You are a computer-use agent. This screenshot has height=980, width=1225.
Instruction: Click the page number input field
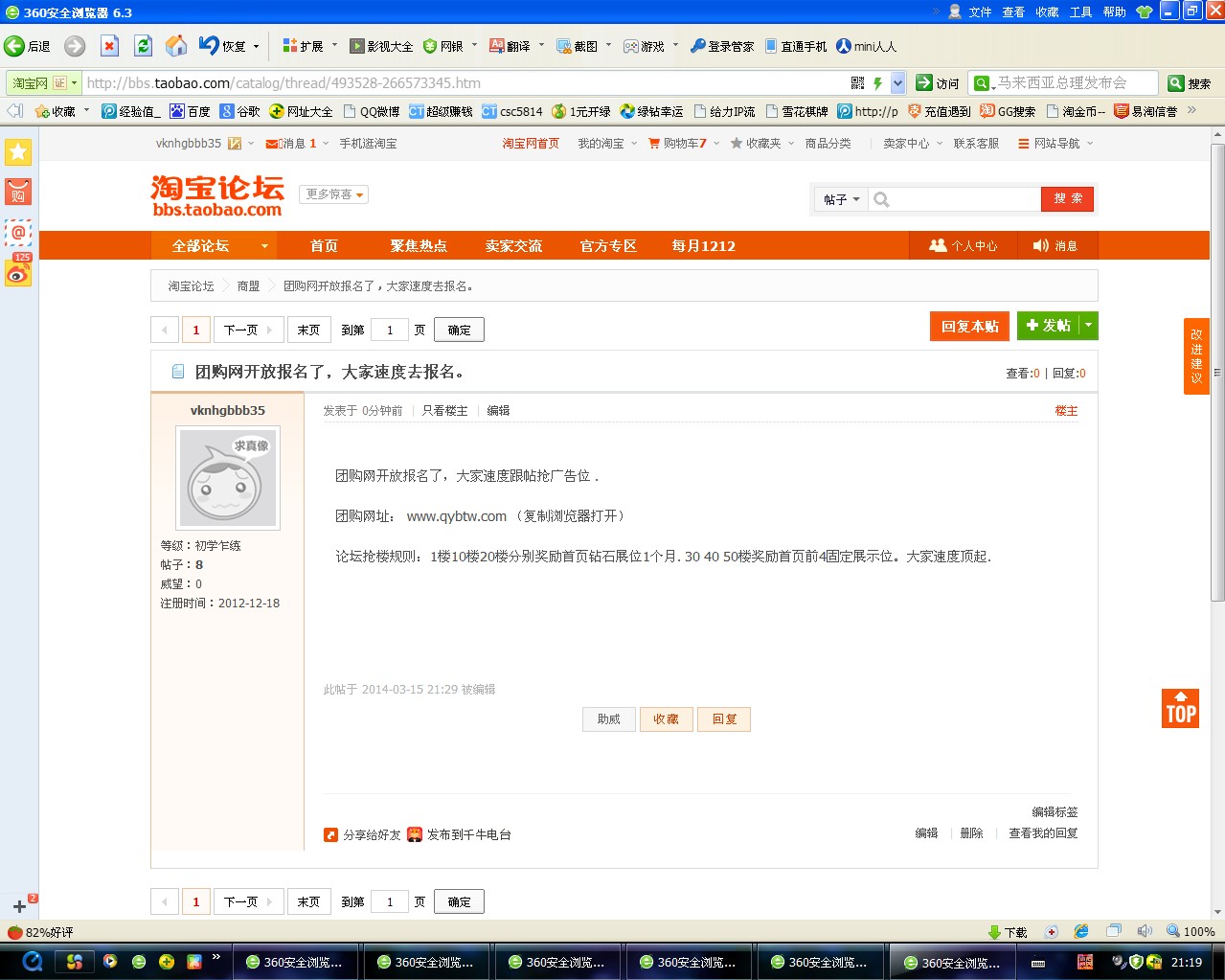point(389,329)
